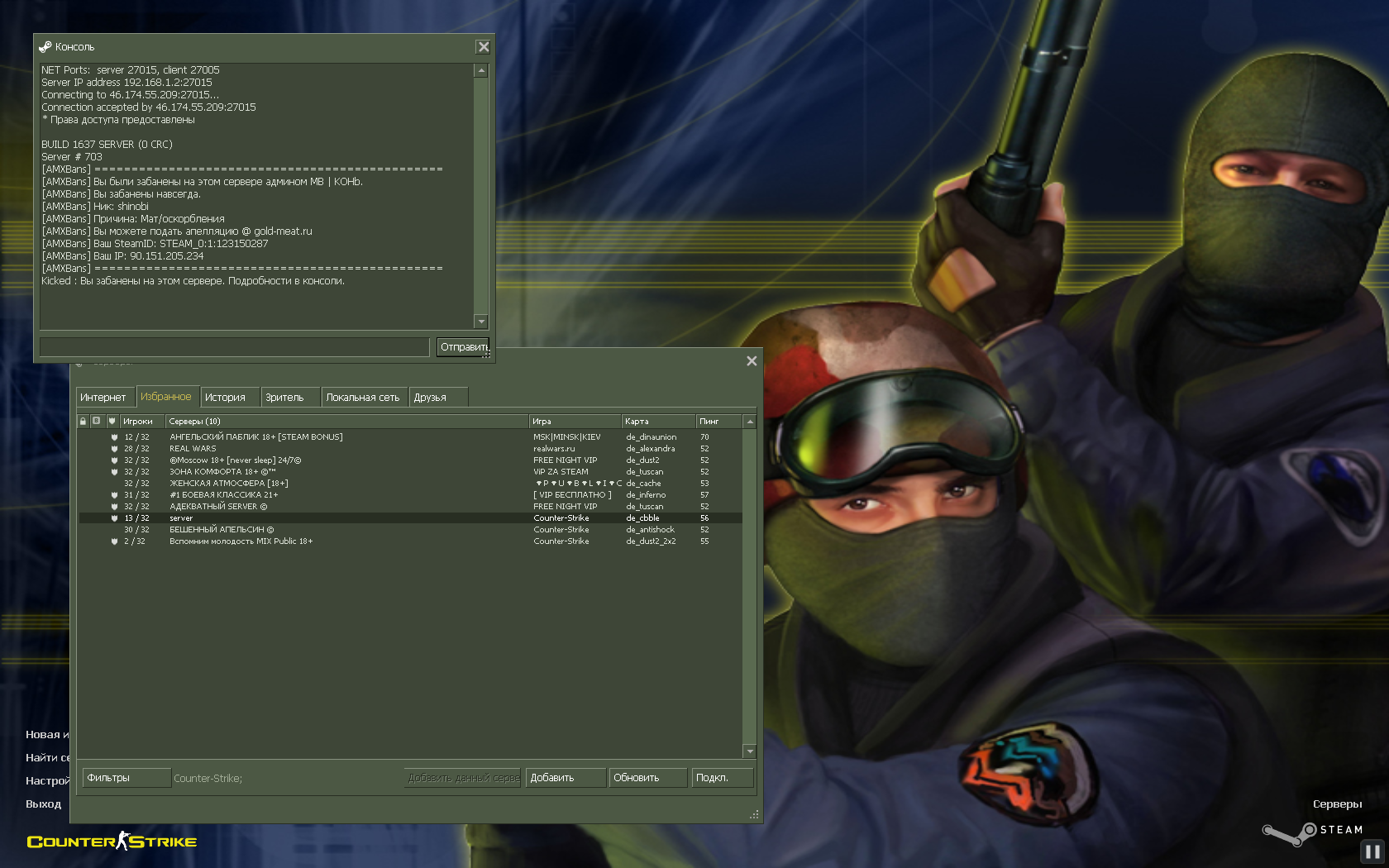Image resolution: width=1389 pixels, height=868 pixels.
Task: Click the shield icon of the 'server' row
Action: click(114, 518)
